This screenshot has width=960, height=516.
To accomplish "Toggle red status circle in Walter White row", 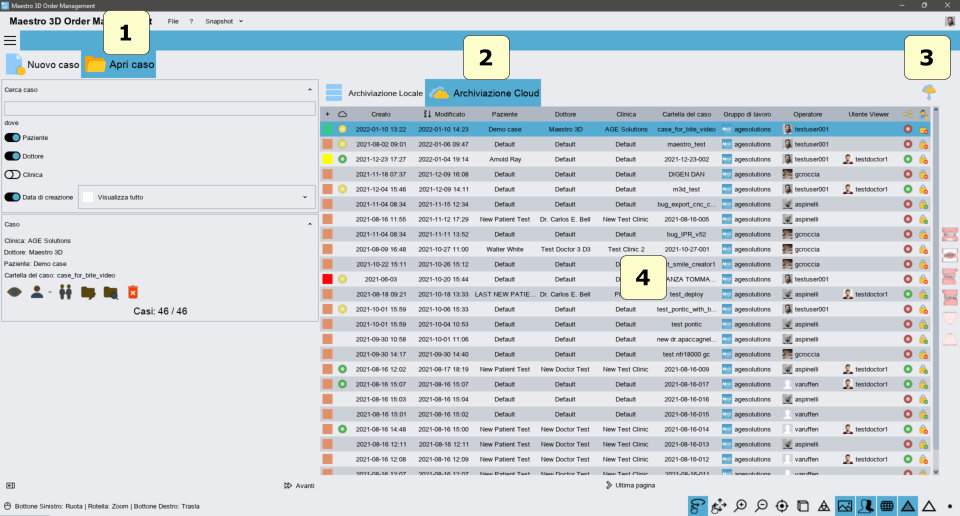I will [x=907, y=249].
